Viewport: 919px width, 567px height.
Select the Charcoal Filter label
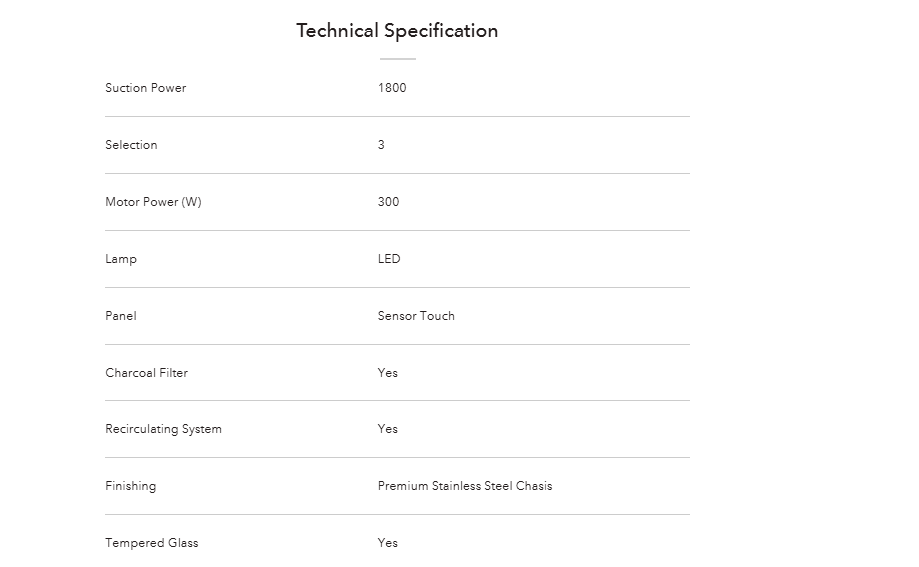(x=147, y=373)
